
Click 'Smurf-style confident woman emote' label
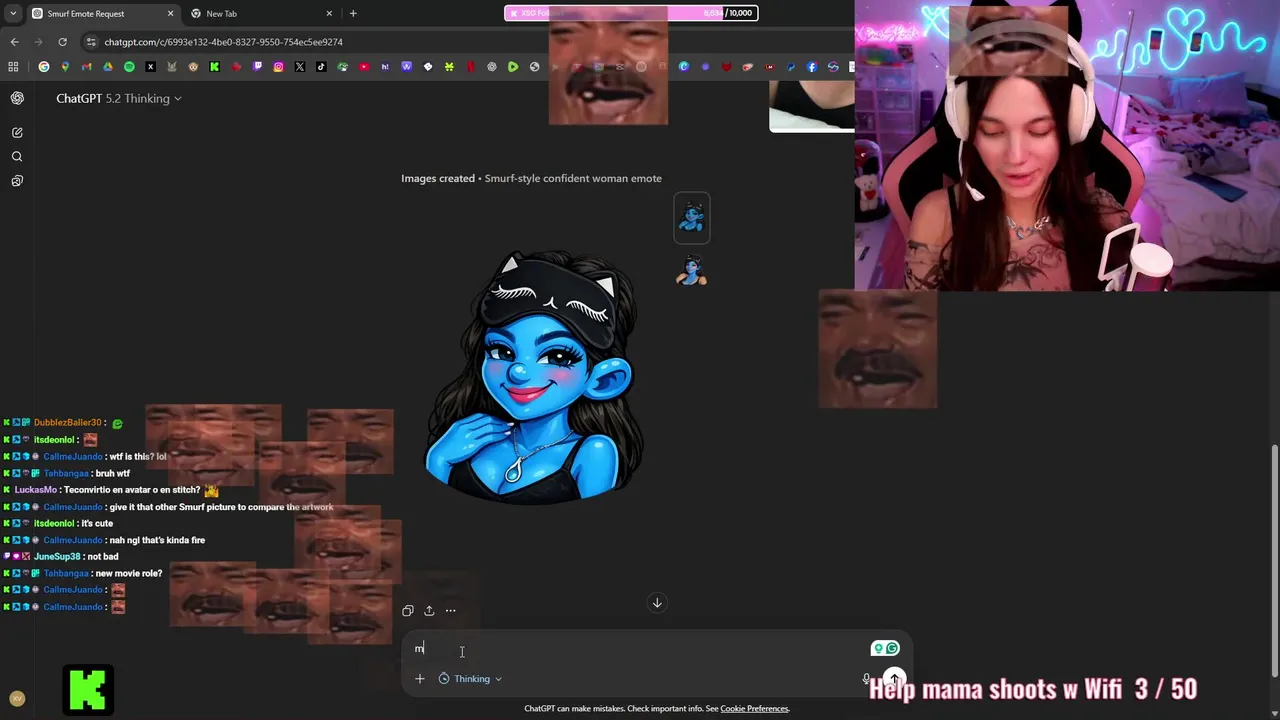[573, 178]
